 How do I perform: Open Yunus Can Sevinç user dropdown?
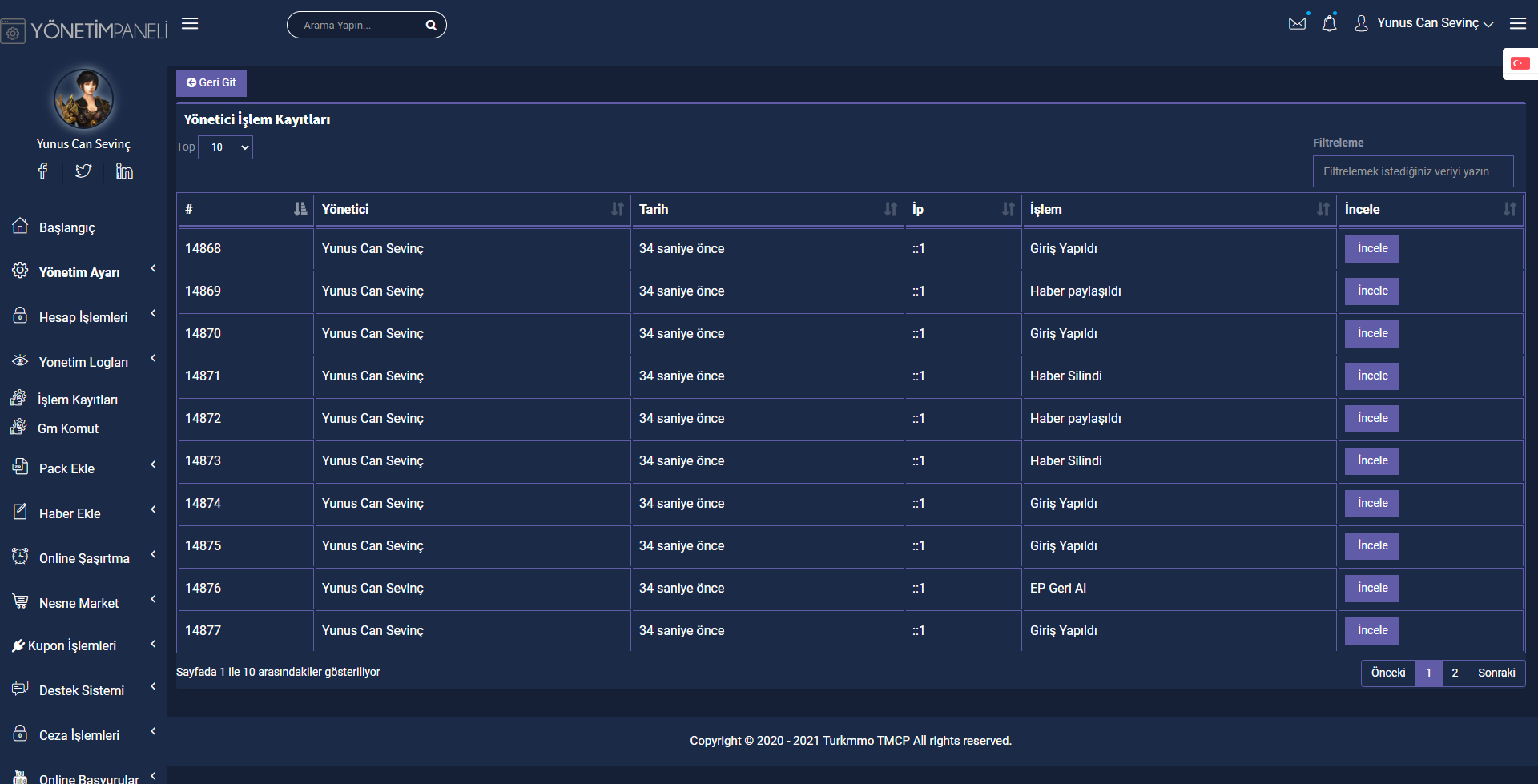tap(1423, 23)
